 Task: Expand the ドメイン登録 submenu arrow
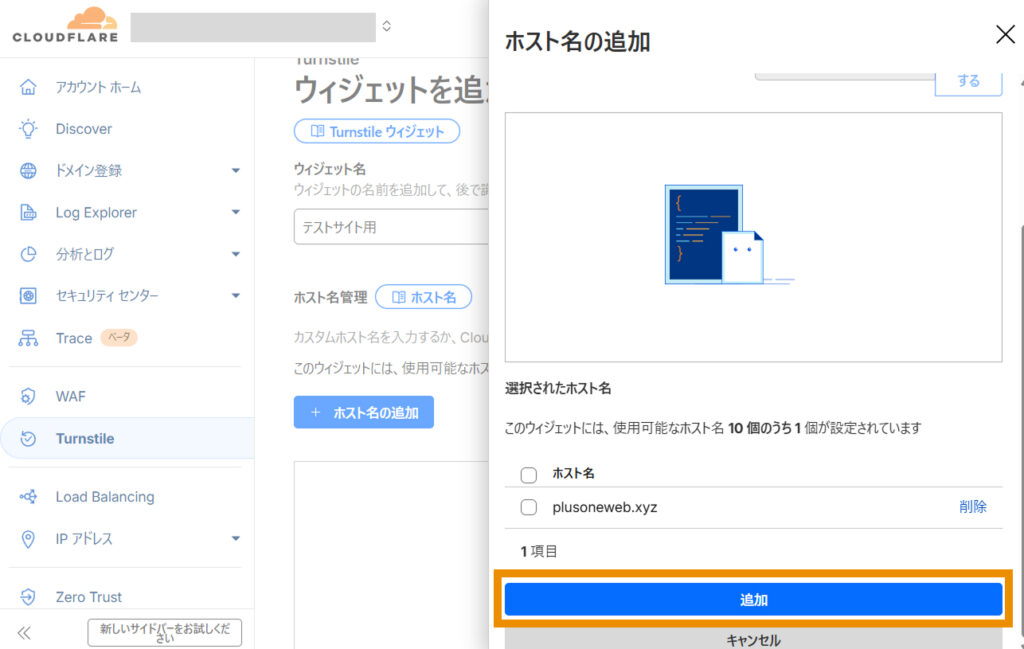(x=236, y=171)
